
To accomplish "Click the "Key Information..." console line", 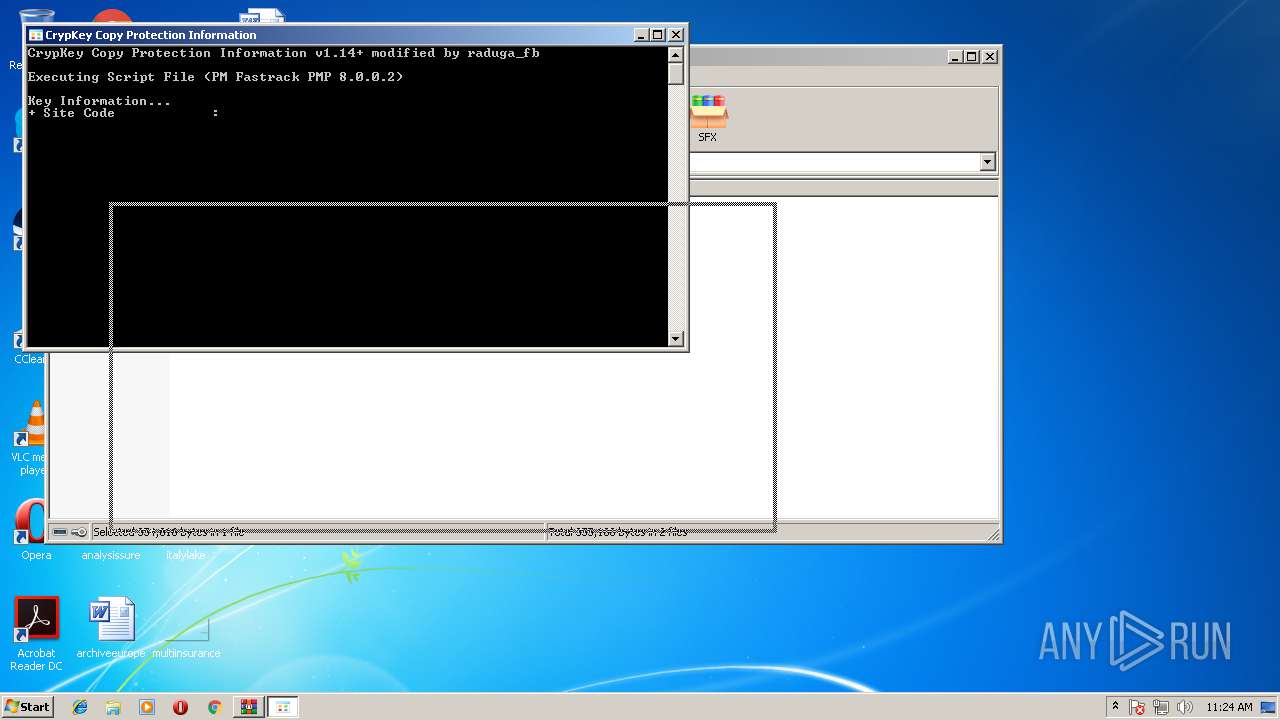I will 99,101.
